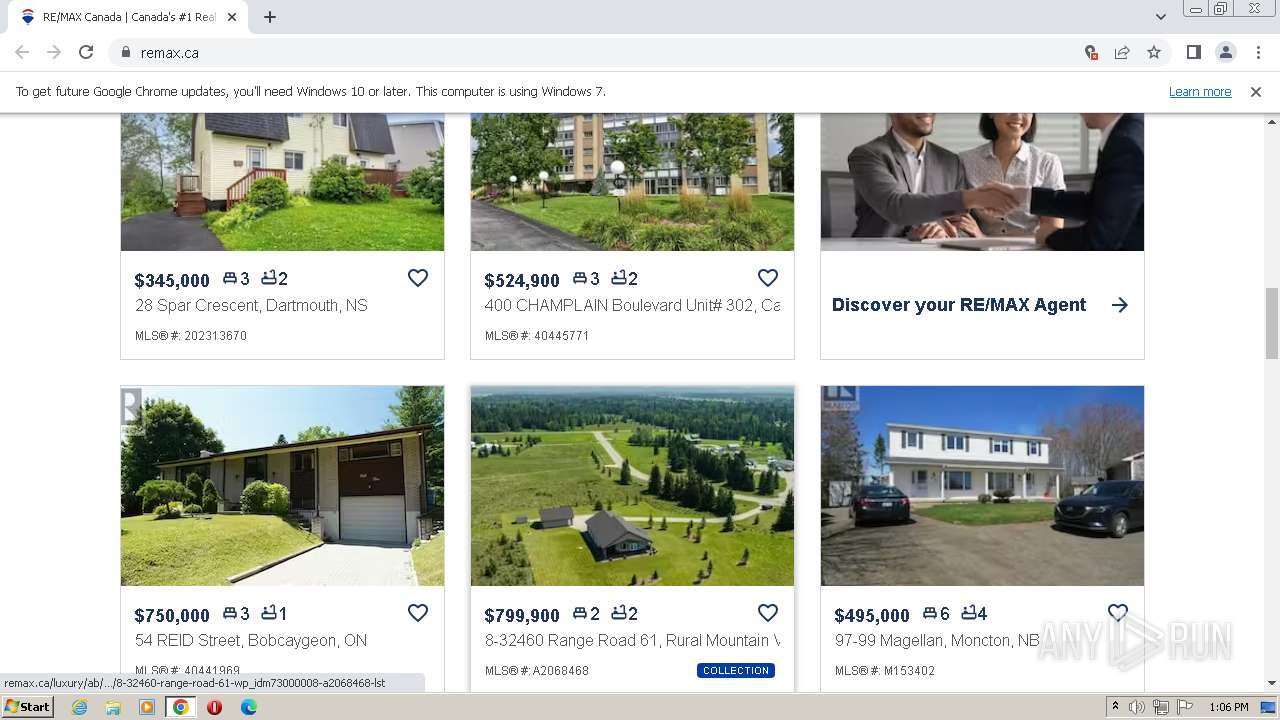Open the Discover your RE/MAX Agent link

tap(959, 305)
